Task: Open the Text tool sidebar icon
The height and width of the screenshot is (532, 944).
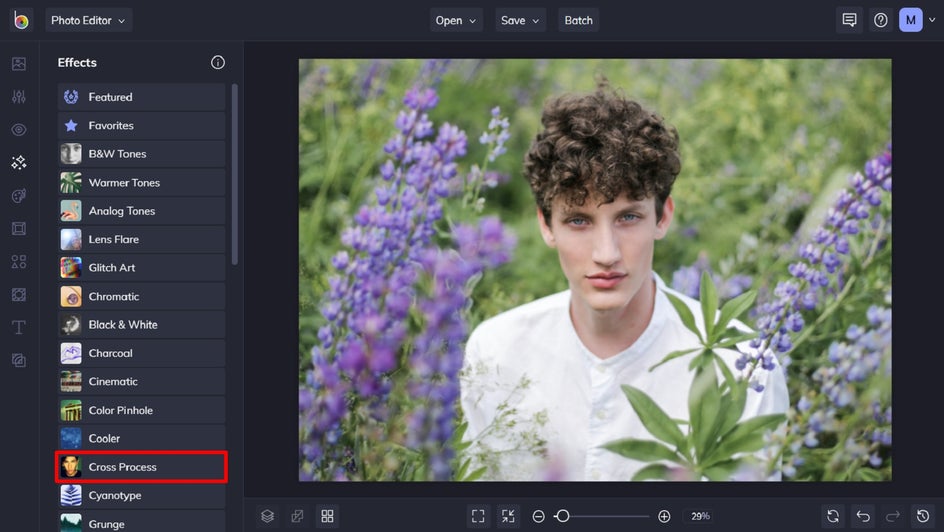Action: 19,327
